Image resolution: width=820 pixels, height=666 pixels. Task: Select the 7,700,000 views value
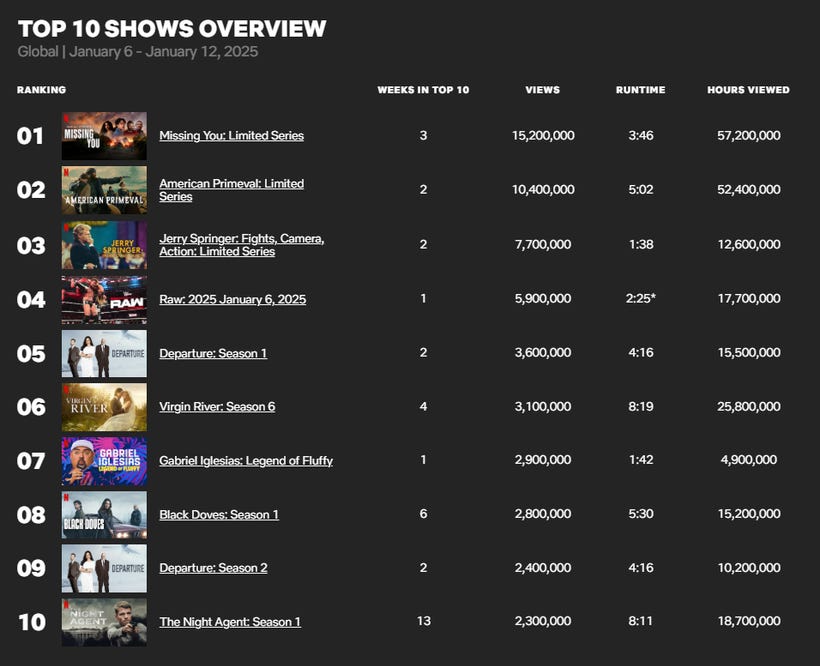tap(543, 244)
